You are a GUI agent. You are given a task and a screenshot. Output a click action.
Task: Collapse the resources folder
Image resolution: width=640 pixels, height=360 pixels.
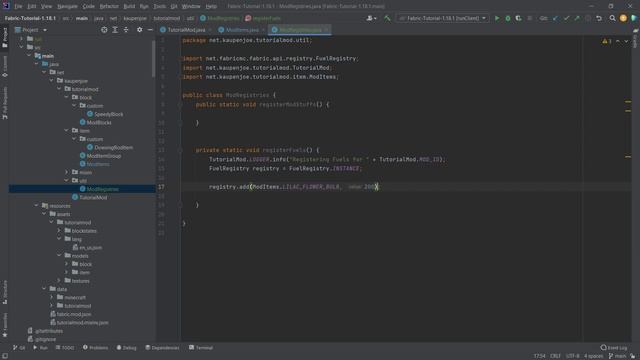(36, 206)
